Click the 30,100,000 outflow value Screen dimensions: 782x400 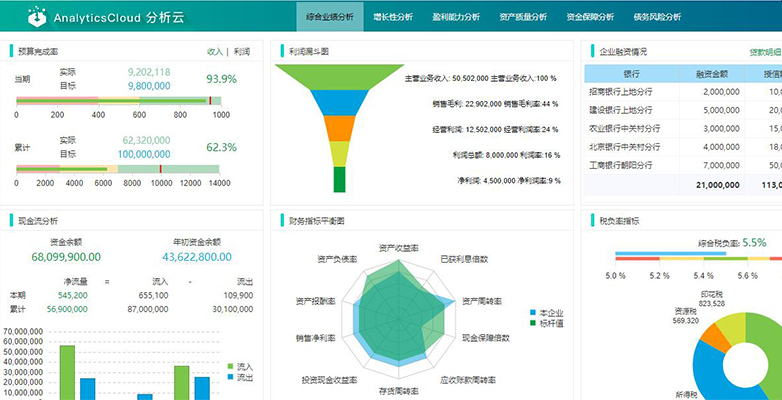tap(233, 309)
